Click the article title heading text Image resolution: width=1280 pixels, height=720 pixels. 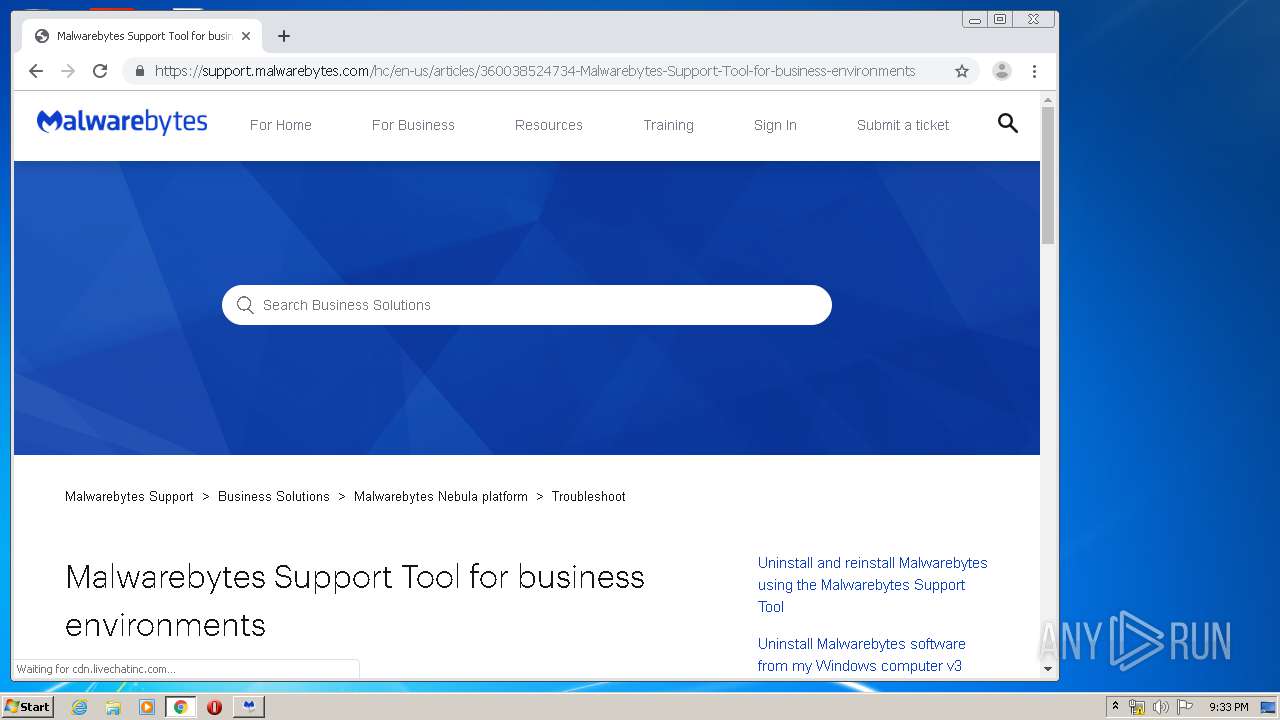[x=355, y=601]
